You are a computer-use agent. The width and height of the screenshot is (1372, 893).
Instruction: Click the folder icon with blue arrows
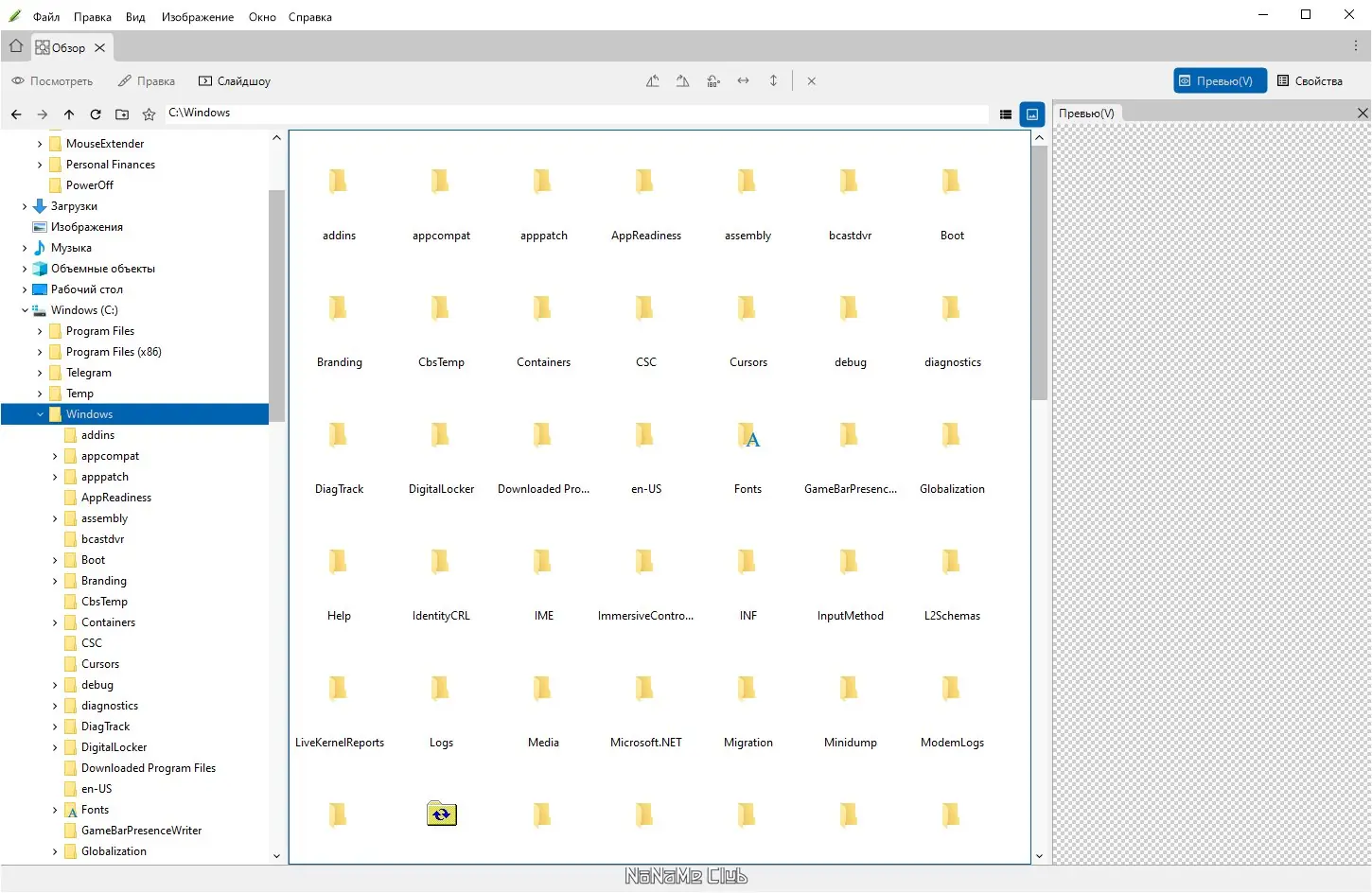[442, 814]
